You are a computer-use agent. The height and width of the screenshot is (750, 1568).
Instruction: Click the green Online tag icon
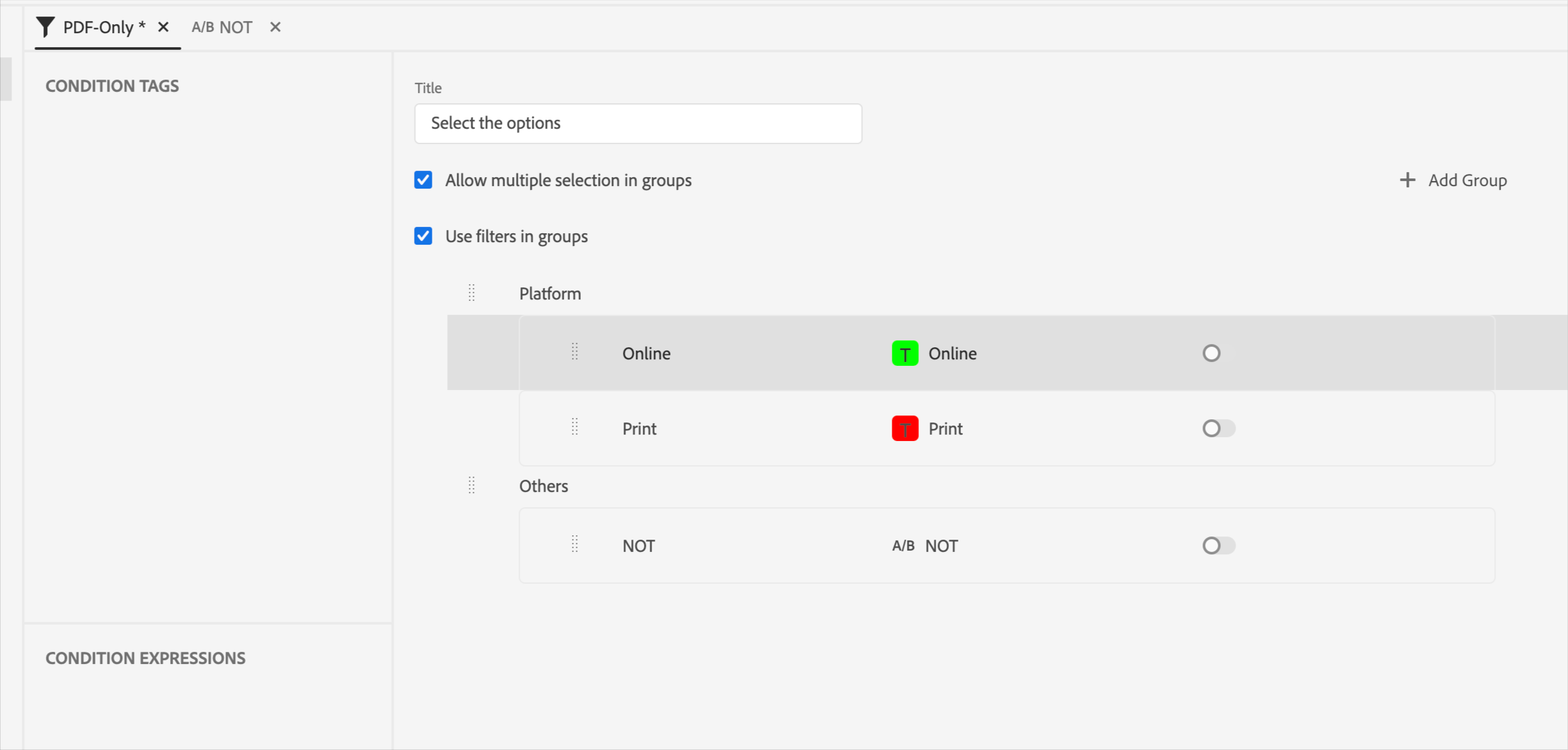904,353
